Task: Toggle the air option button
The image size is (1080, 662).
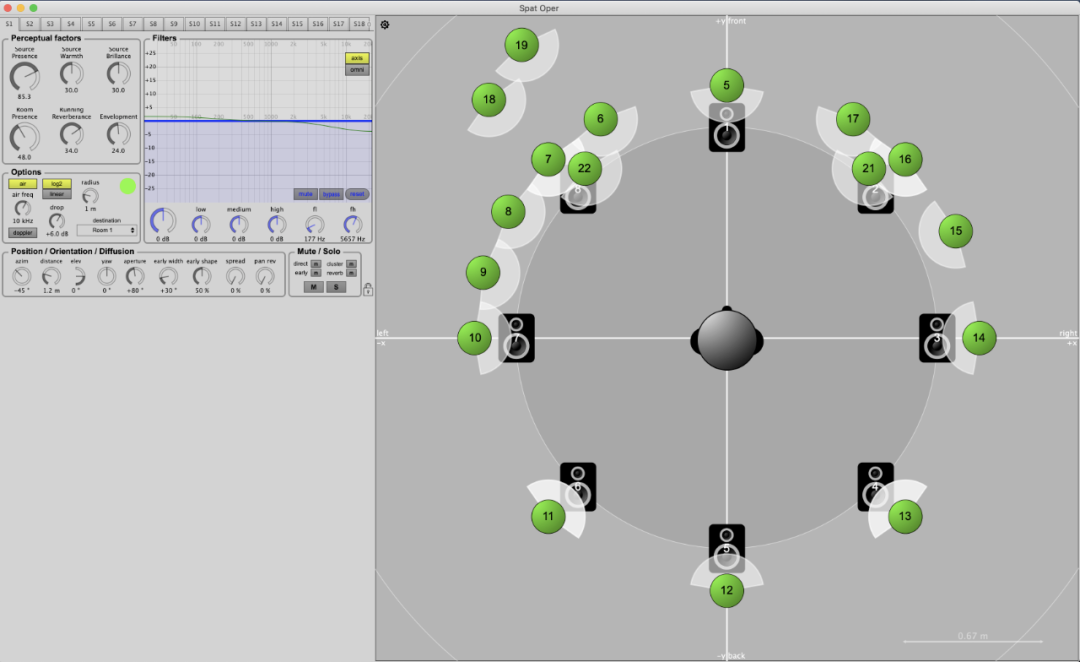Action: [23, 184]
